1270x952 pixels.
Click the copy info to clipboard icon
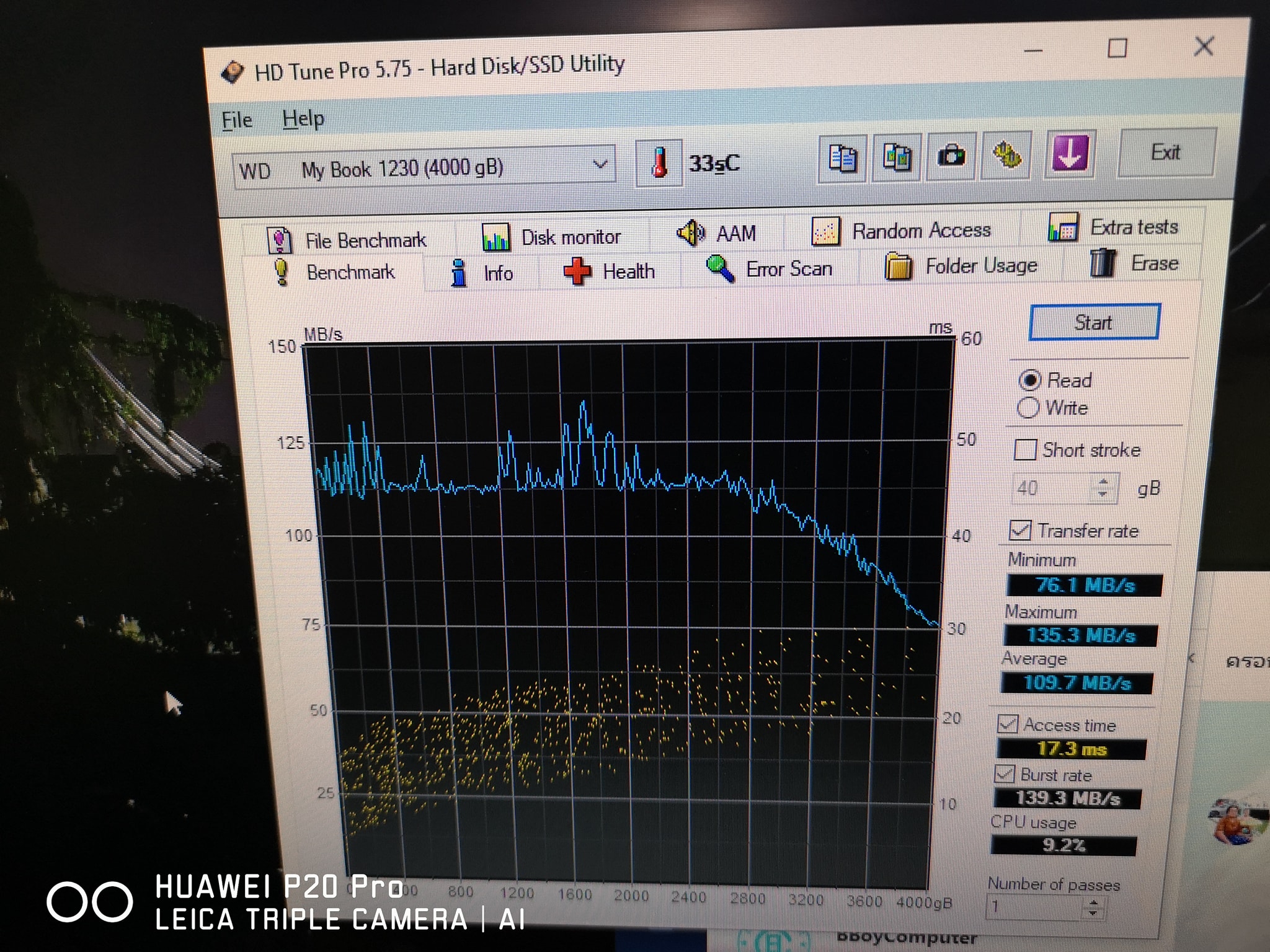[842, 158]
